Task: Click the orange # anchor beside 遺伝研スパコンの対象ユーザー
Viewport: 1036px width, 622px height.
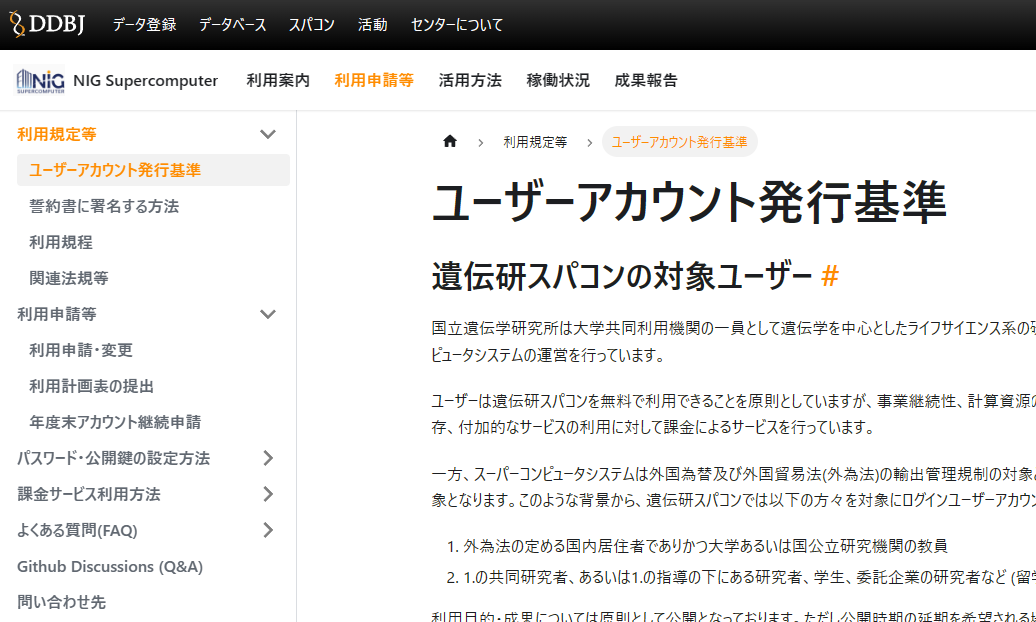Action: click(830, 275)
